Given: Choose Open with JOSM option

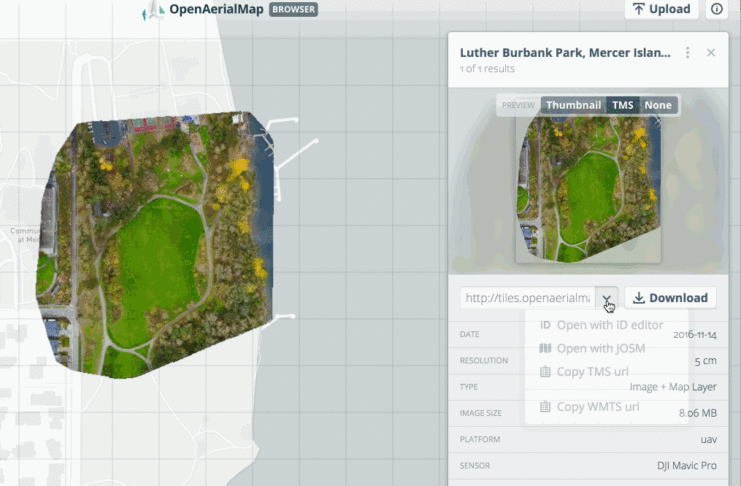Looking at the screenshot, I should point(600,349).
